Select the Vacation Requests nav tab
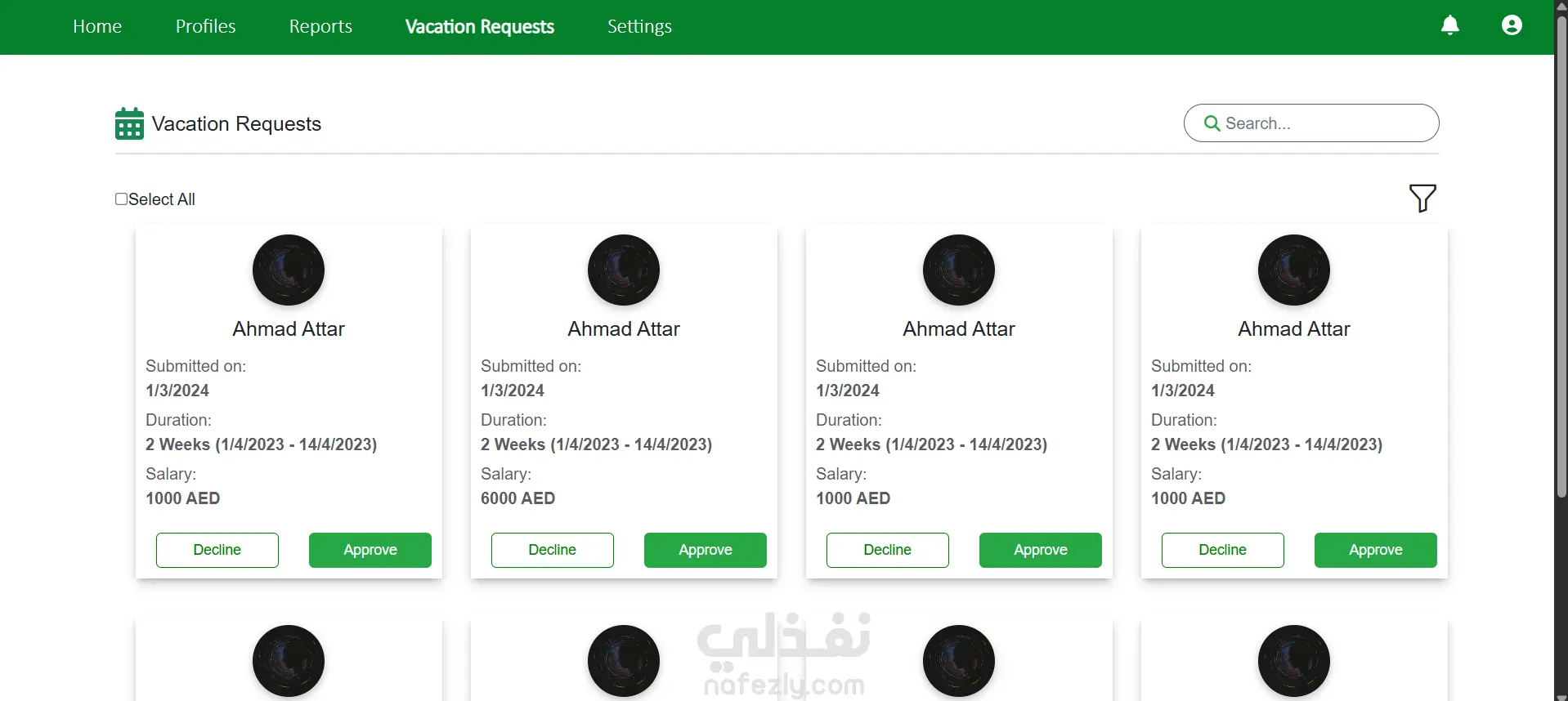 (480, 26)
